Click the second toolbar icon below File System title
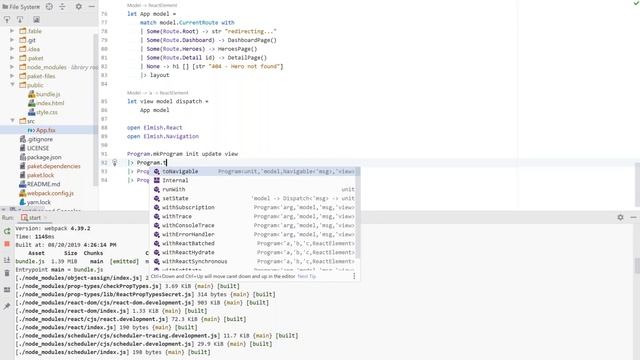Viewport: 640px width, 360px height. pos(20,20)
